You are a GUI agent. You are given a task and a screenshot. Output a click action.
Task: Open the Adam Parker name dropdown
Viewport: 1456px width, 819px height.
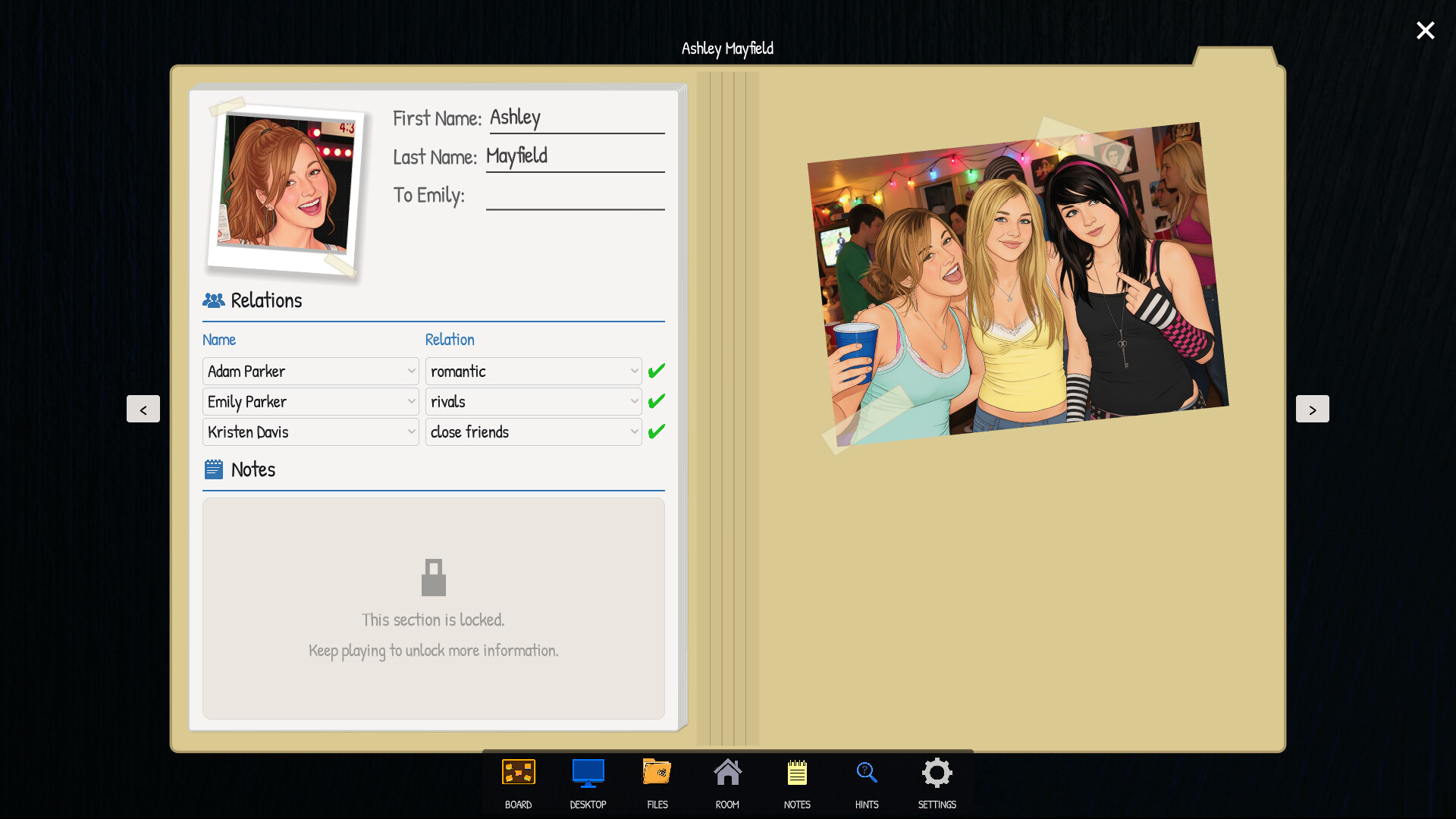click(x=310, y=372)
